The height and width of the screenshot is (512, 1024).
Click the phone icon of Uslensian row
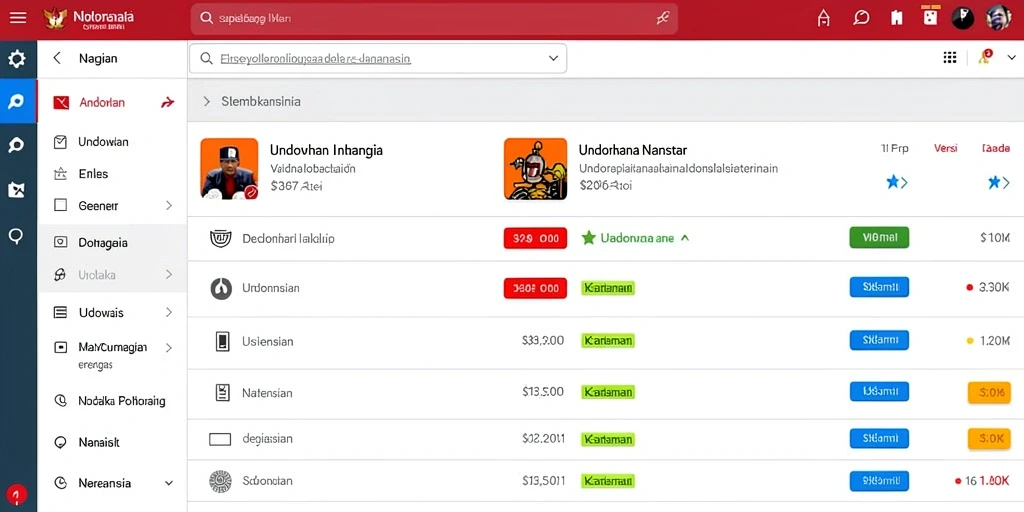pos(222,341)
